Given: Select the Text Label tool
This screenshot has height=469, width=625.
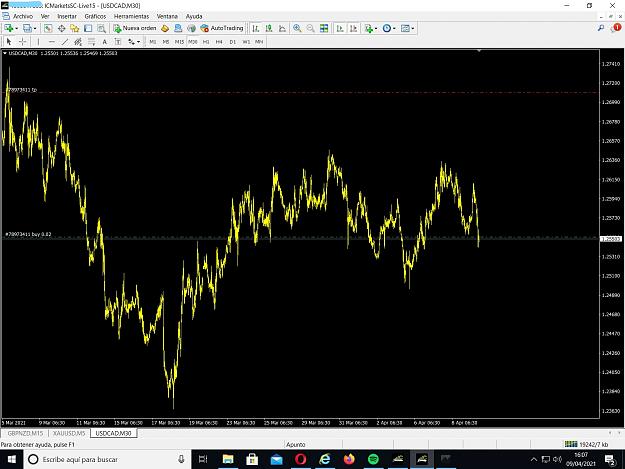Looking at the screenshot, I should (x=118, y=41).
